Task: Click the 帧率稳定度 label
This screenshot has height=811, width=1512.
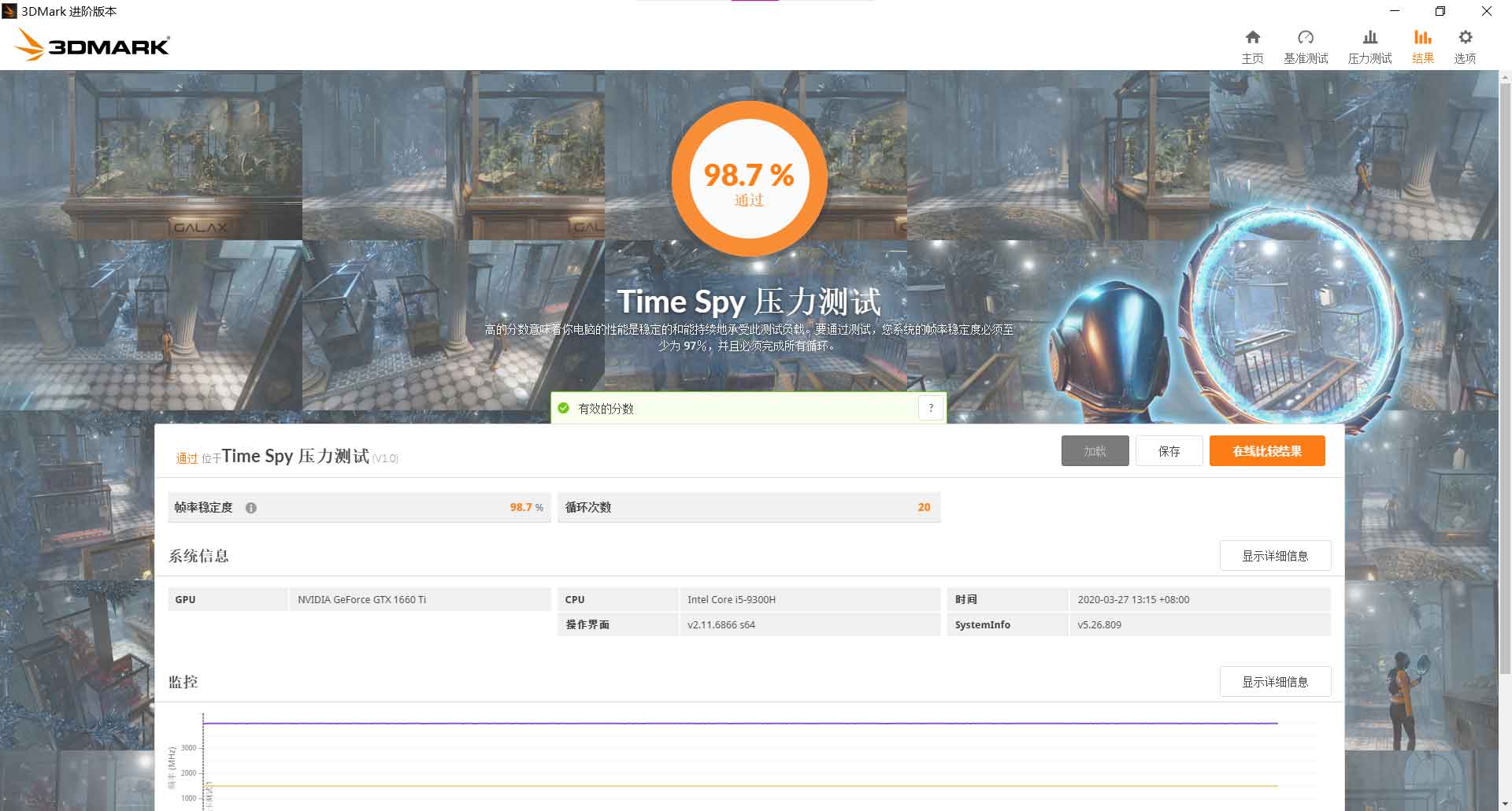Action: click(203, 508)
